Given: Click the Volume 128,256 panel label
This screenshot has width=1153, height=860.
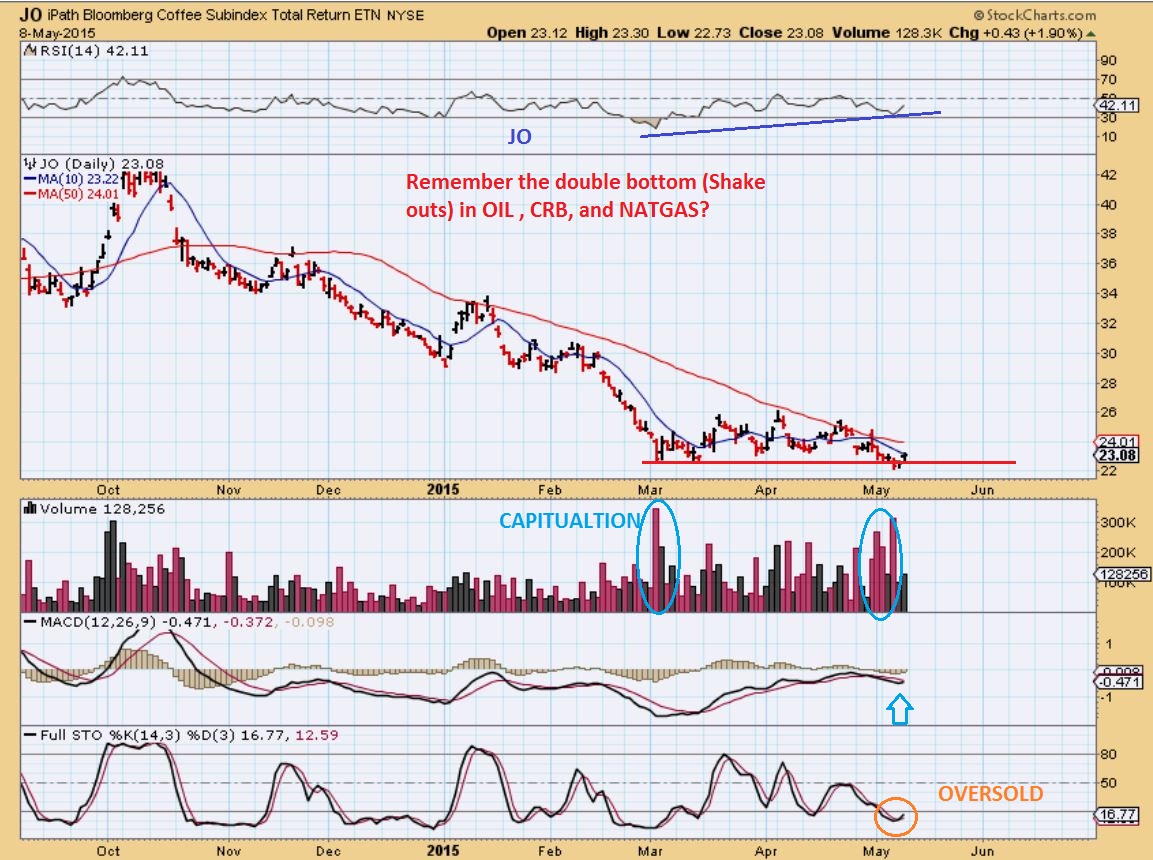Looking at the screenshot, I should (x=102, y=509).
